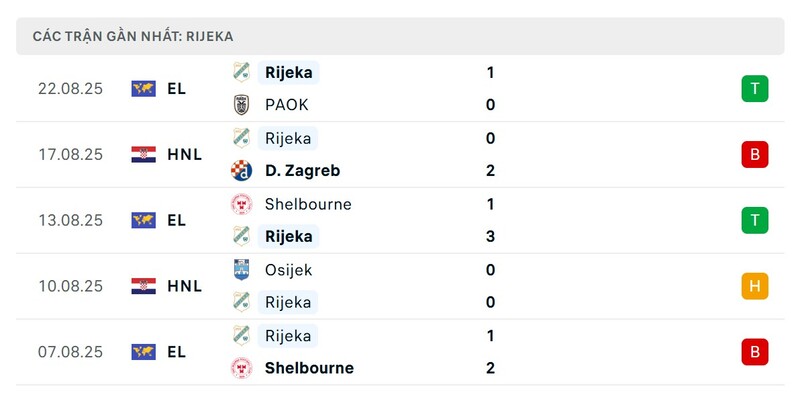The height and width of the screenshot is (401, 800).
Task: Click the PAOK club crest icon
Action: [x=241, y=105]
